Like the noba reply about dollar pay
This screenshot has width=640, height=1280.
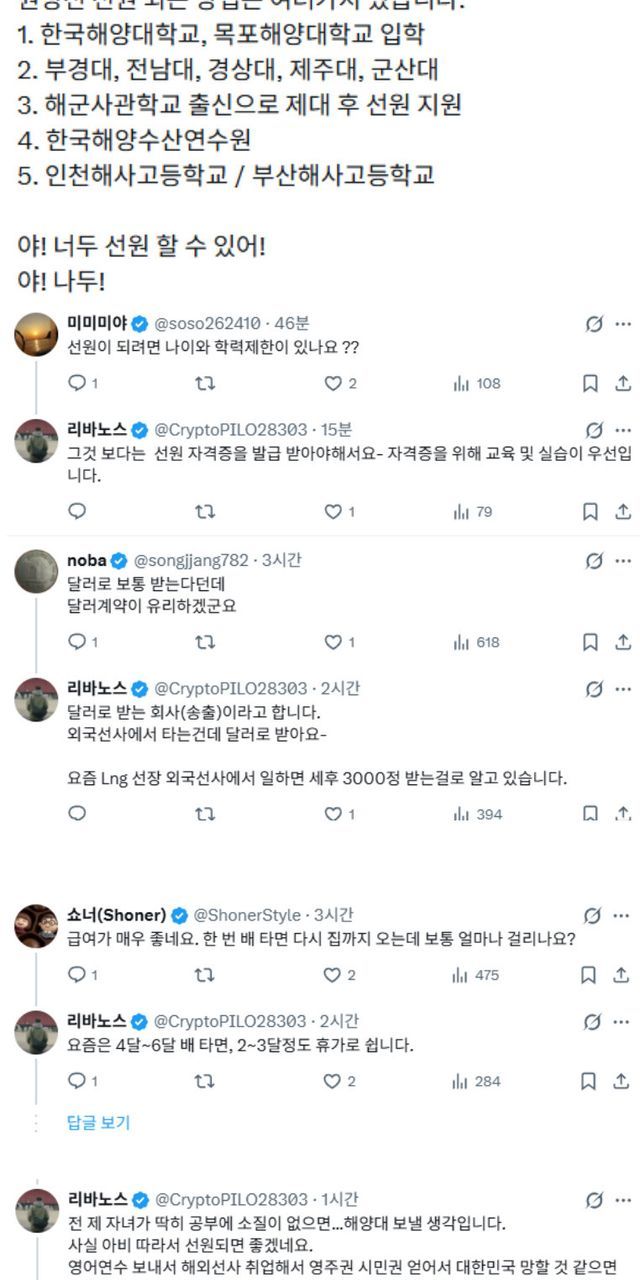pyautogui.click(x=333, y=642)
